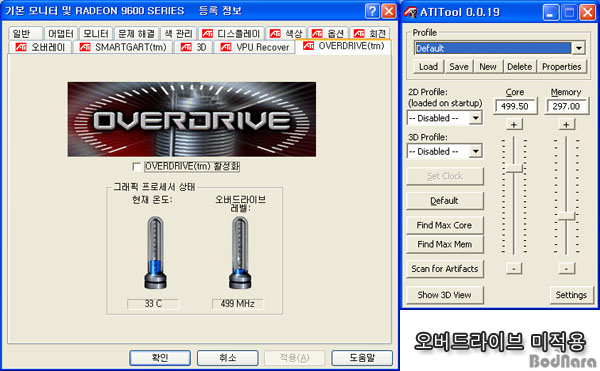Open the ATI 3D tab

(194, 47)
